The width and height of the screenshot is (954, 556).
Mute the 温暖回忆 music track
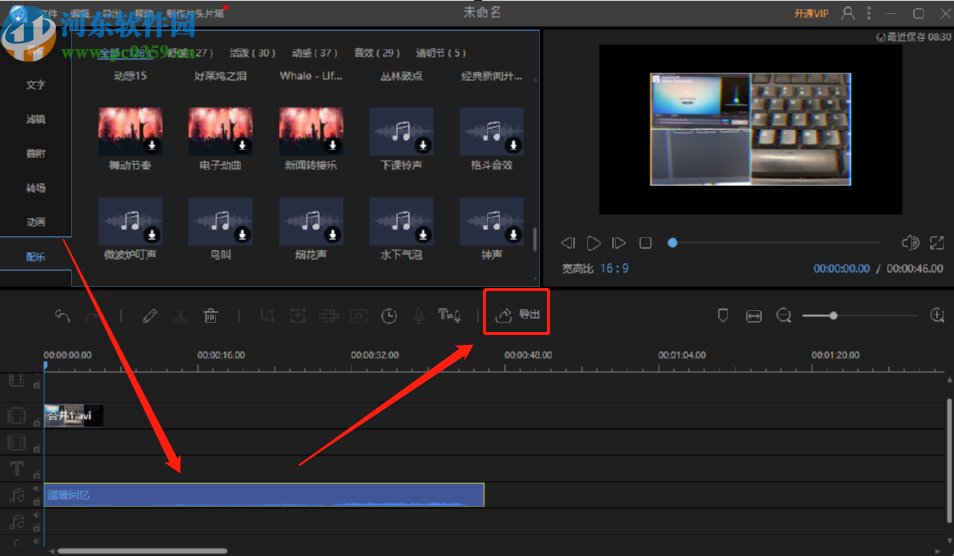(37, 488)
